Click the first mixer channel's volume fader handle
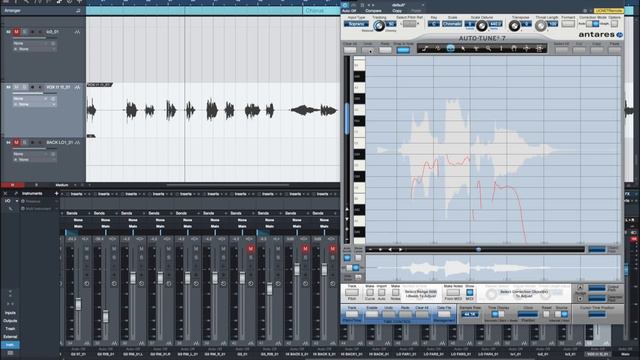 click(x=78, y=304)
